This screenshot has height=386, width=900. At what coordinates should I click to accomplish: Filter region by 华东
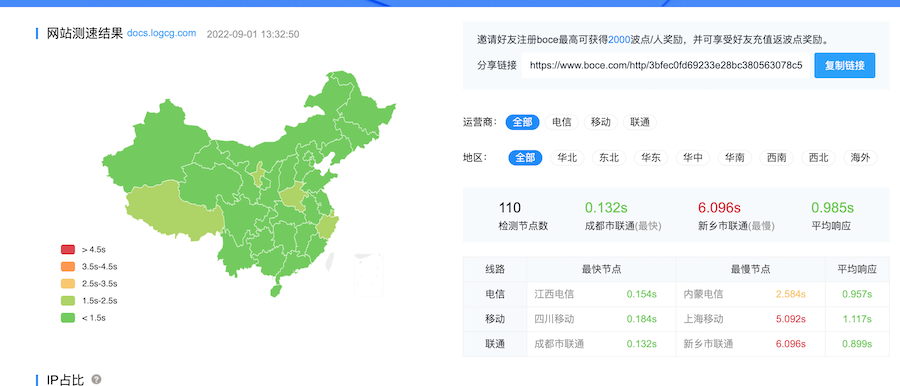click(x=651, y=158)
